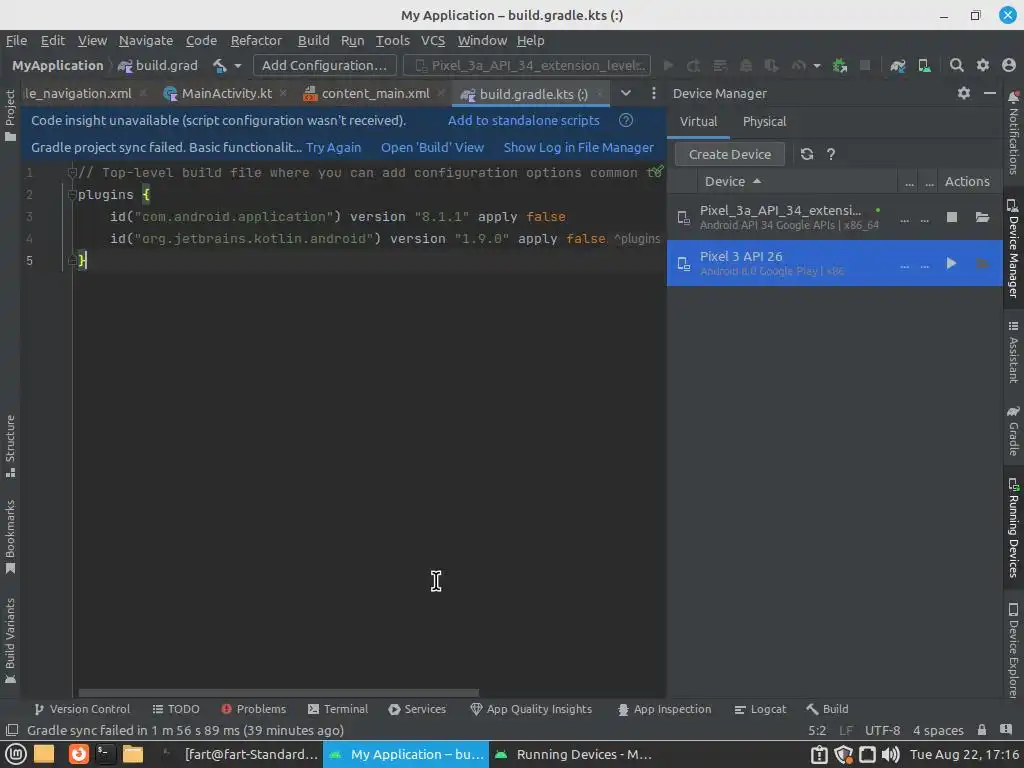Open the Services tool window

tap(417, 709)
